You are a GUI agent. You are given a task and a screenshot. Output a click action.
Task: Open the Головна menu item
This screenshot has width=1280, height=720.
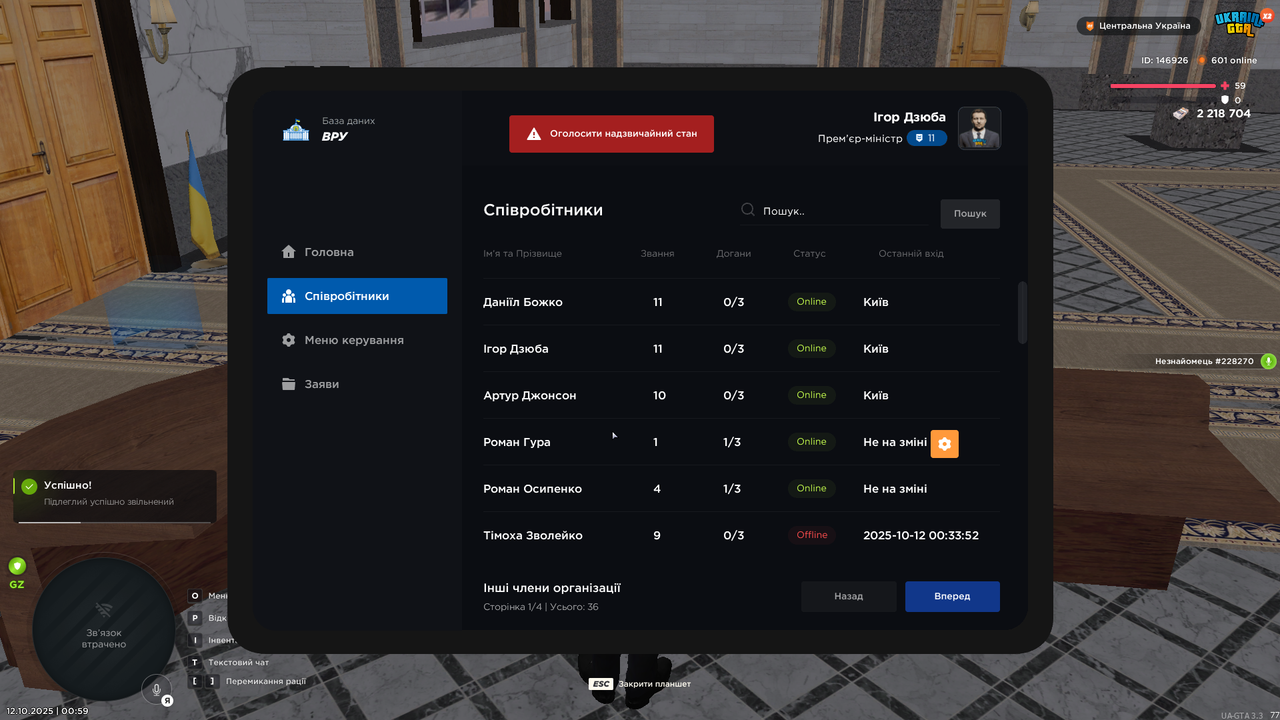(x=357, y=252)
